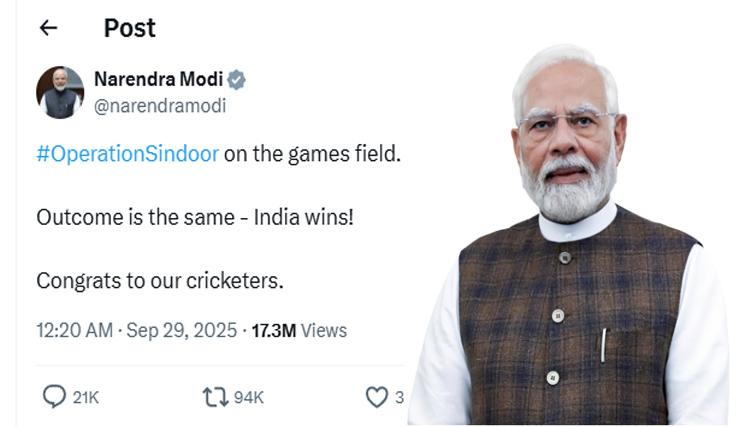Open the Narendra Modi display name
751x427 pixels.
pyautogui.click(x=158, y=80)
